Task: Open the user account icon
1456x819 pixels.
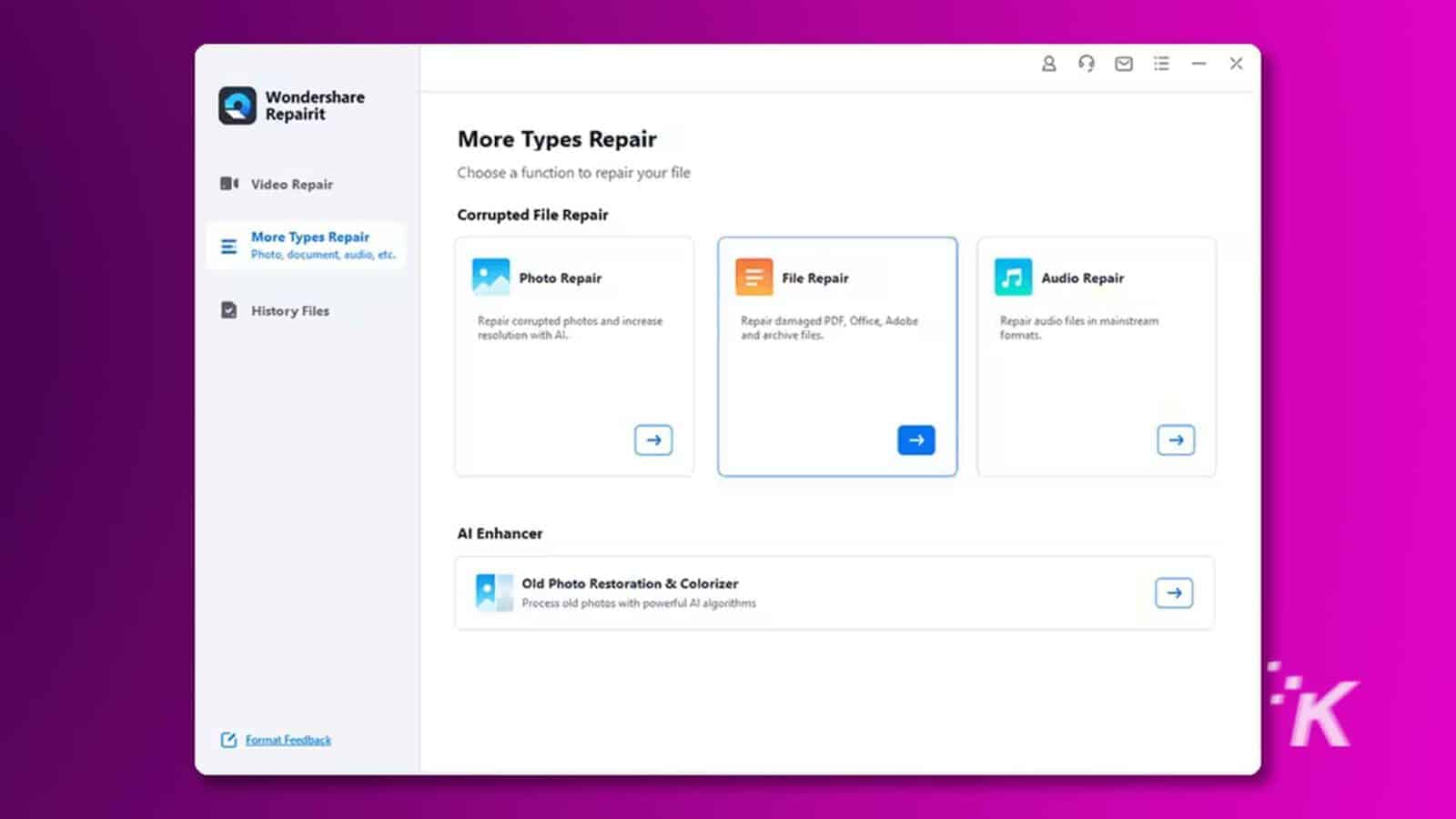Action: [1048, 64]
